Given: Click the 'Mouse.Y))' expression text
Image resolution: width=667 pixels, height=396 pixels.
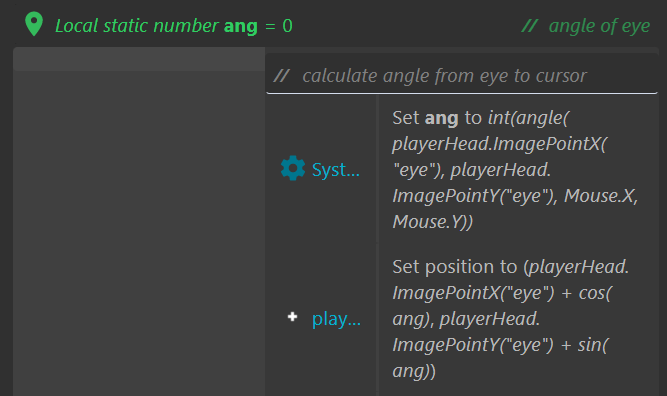Looking at the screenshot, I should pyautogui.click(x=433, y=222).
